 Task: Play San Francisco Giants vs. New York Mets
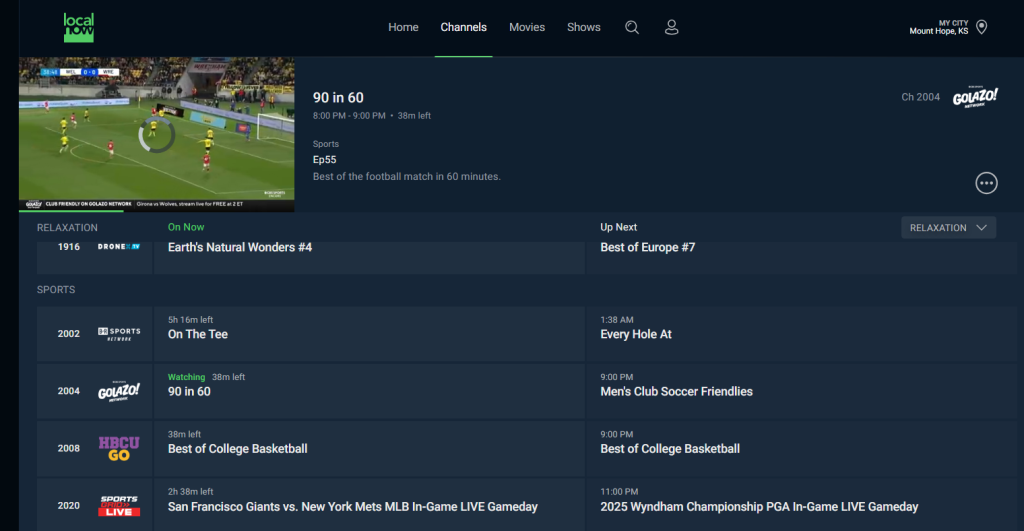click(x=369, y=505)
